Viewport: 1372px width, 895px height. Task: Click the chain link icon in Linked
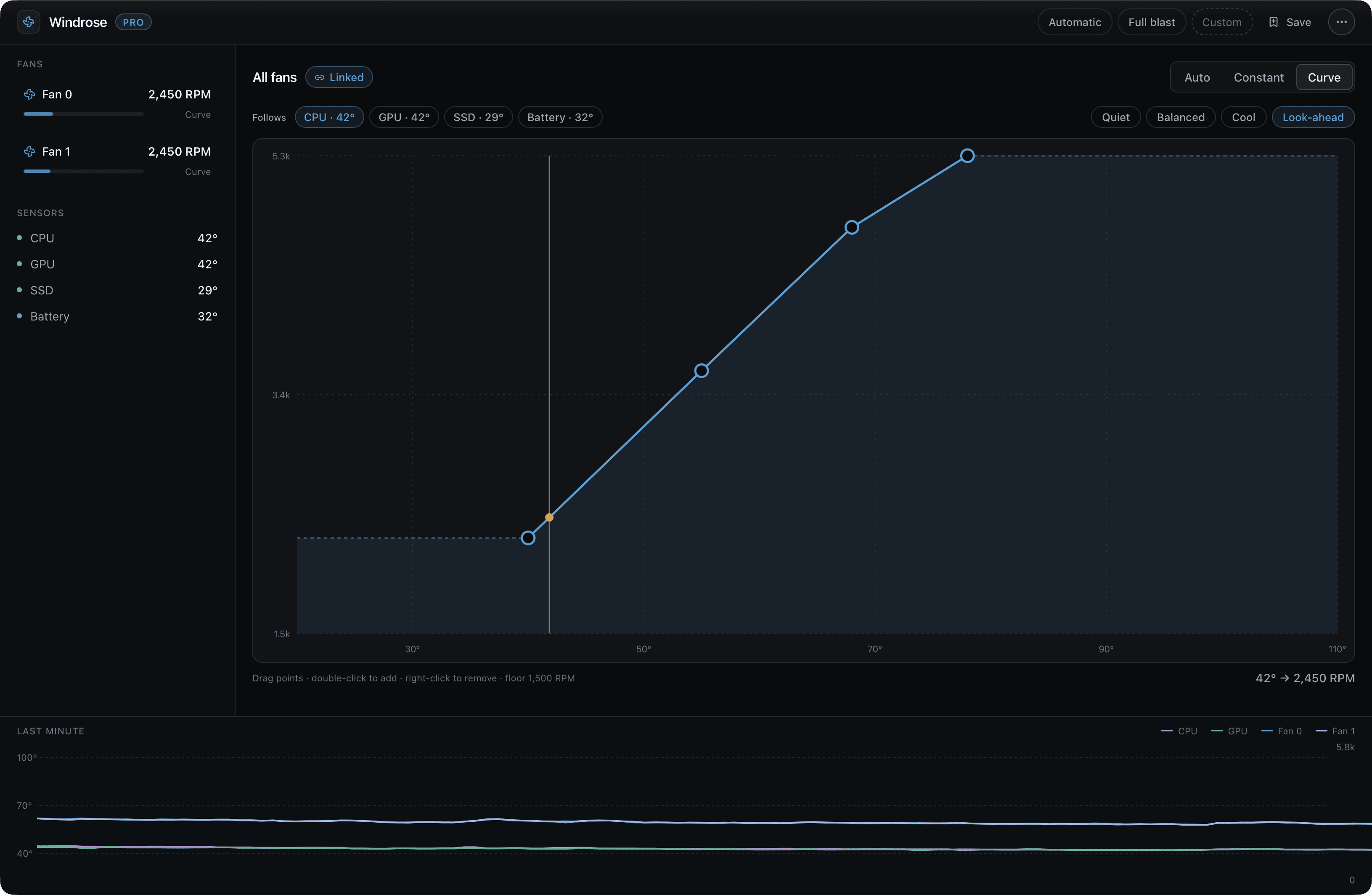tap(319, 77)
